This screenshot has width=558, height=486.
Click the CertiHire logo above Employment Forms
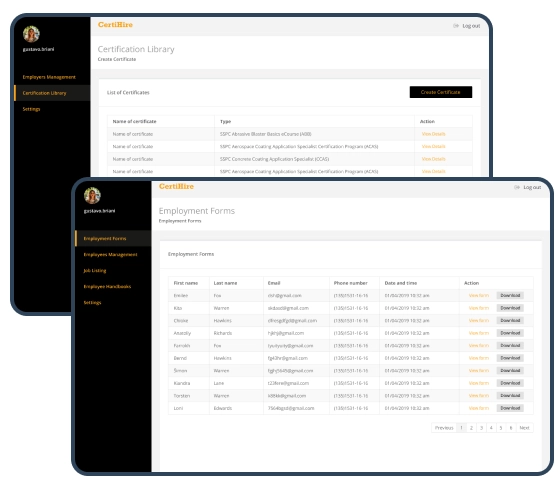click(x=176, y=186)
